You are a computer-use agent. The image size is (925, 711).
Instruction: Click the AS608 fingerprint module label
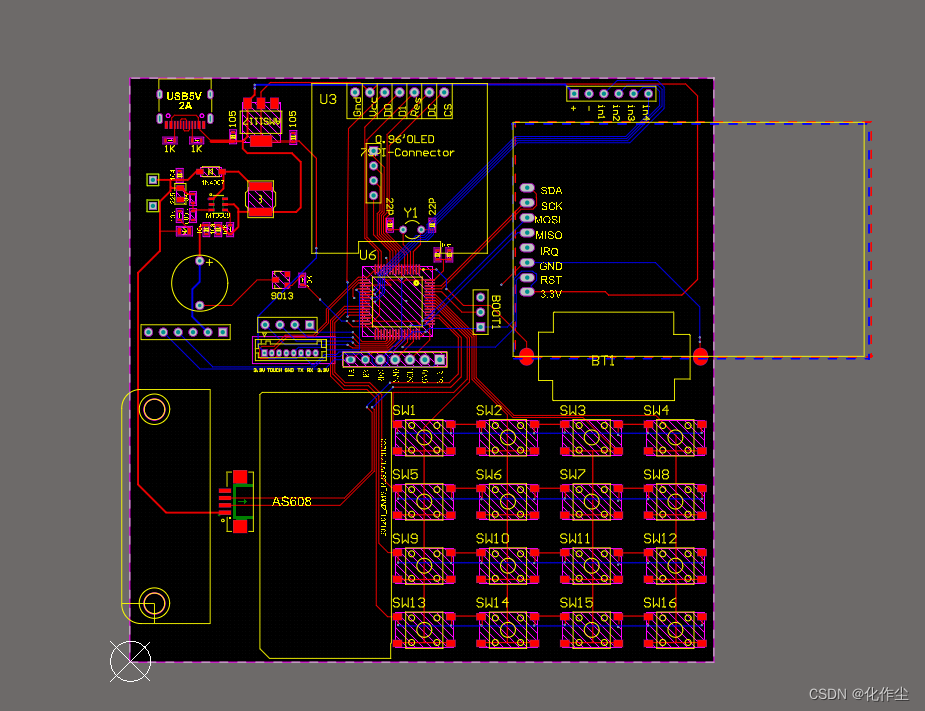coord(291,502)
